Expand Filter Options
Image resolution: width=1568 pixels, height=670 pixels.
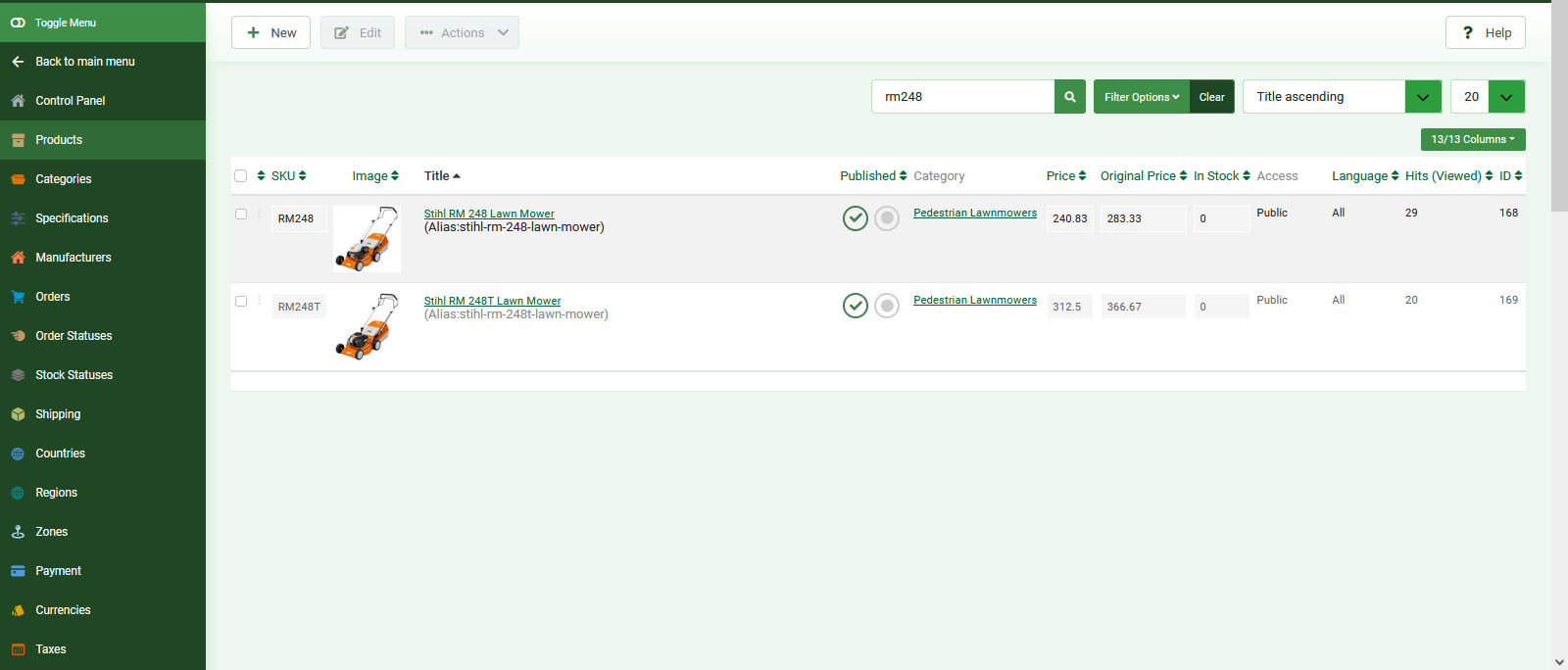pos(1142,97)
